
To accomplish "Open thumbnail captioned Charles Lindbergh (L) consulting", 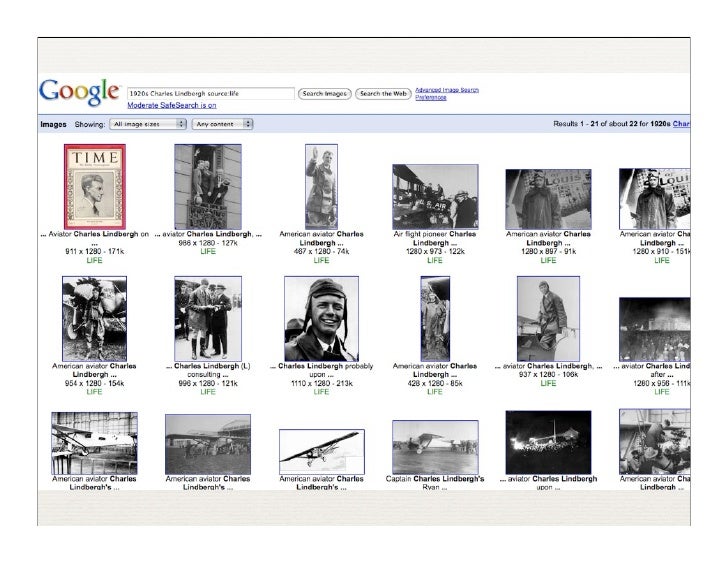I will click(x=207, y=318).
